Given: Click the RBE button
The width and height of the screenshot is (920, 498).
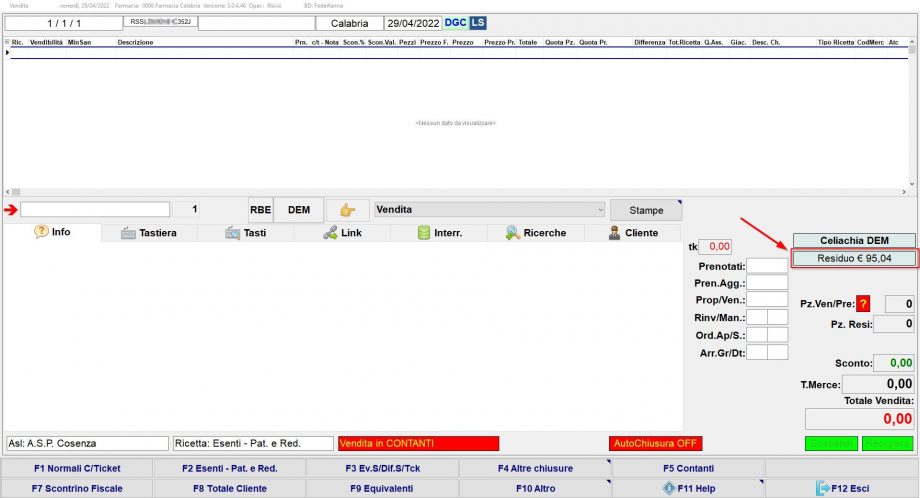Looking at the screenshot, I should pyautogui.click(x=261, y=210).
